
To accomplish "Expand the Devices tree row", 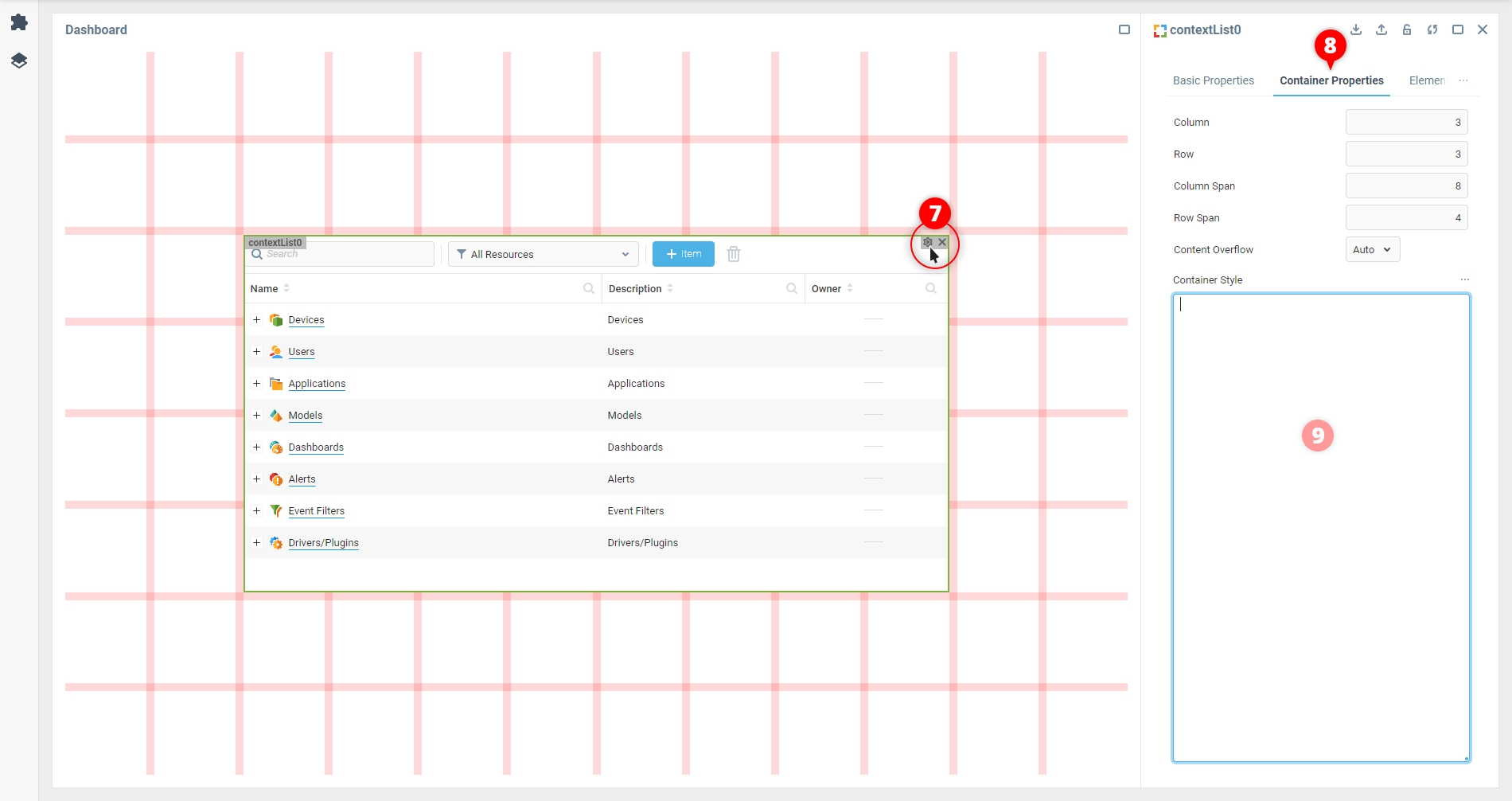I will coord(257,319).
